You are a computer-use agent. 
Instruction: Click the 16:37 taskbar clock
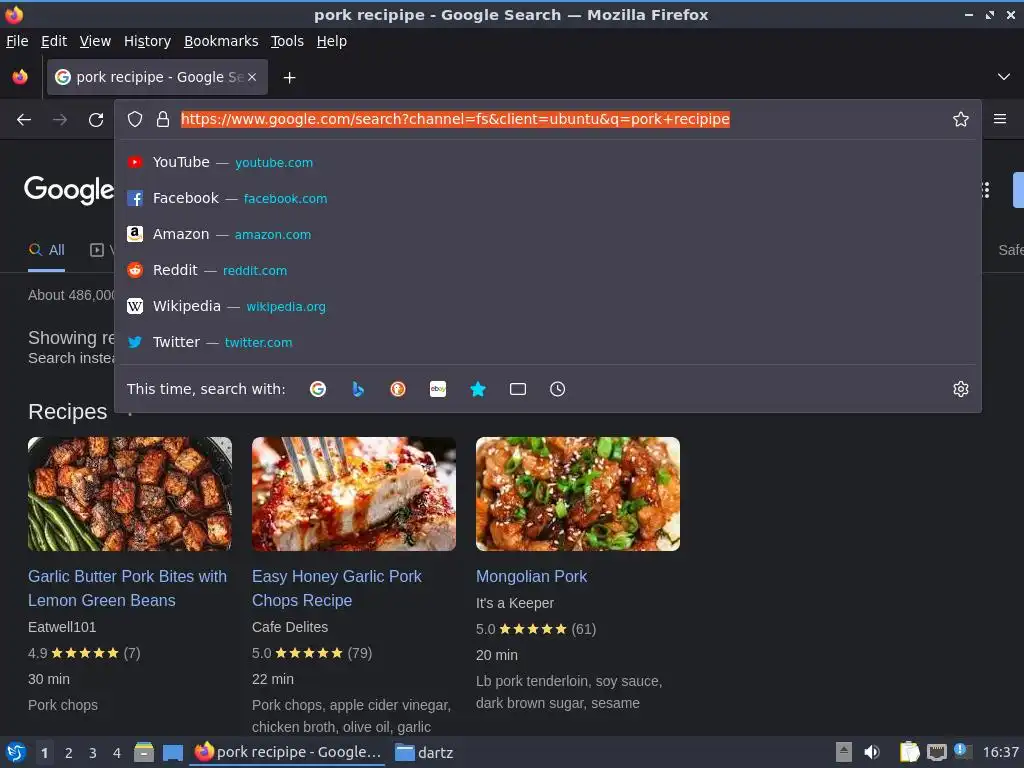tap(1000, 752)
